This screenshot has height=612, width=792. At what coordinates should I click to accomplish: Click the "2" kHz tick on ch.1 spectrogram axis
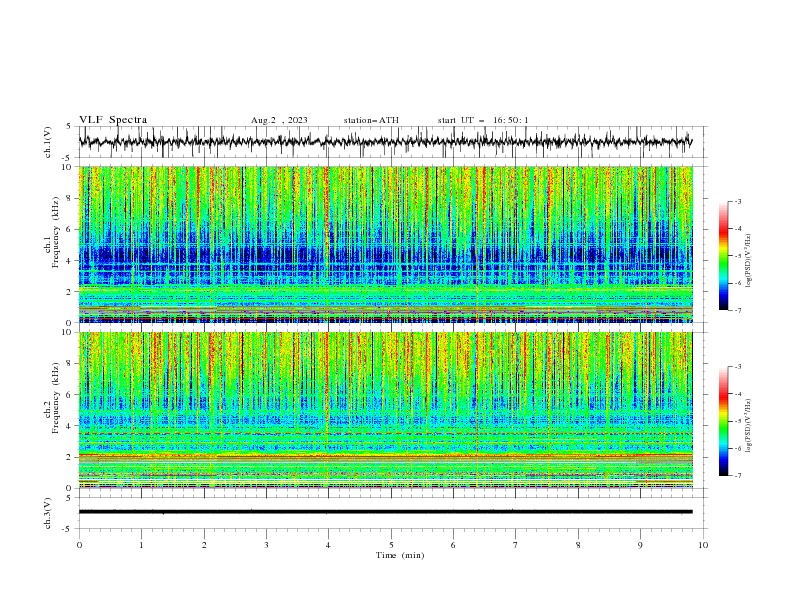click(x=70, y=292)
